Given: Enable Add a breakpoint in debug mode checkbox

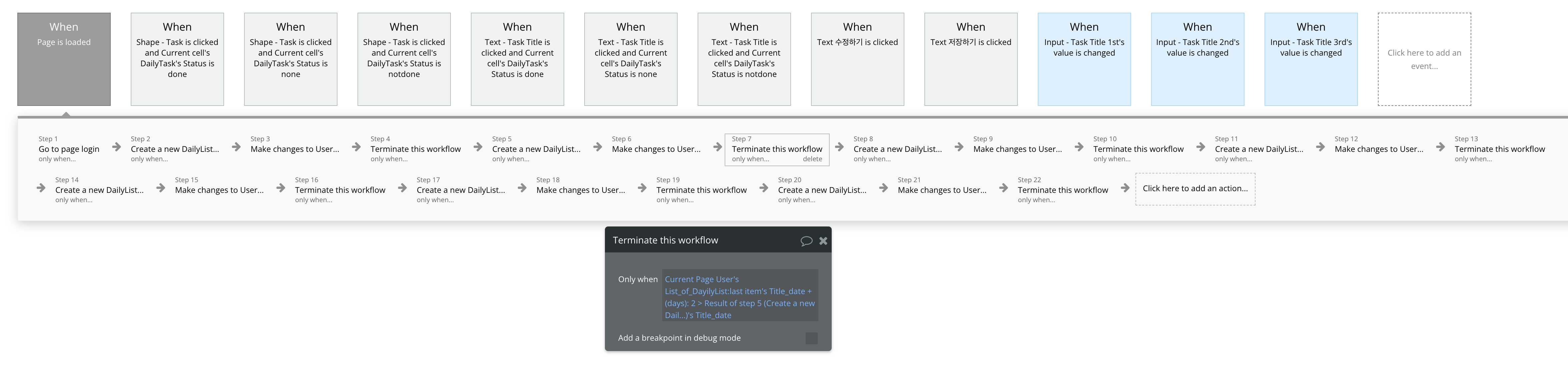Looking at the screenshot, I should pos(811,338).
